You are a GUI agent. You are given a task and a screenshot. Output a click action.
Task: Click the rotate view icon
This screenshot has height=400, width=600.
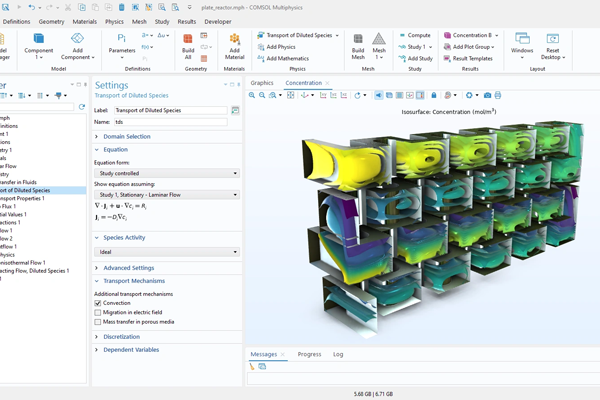pyautogui.click(x=357, y=95)
